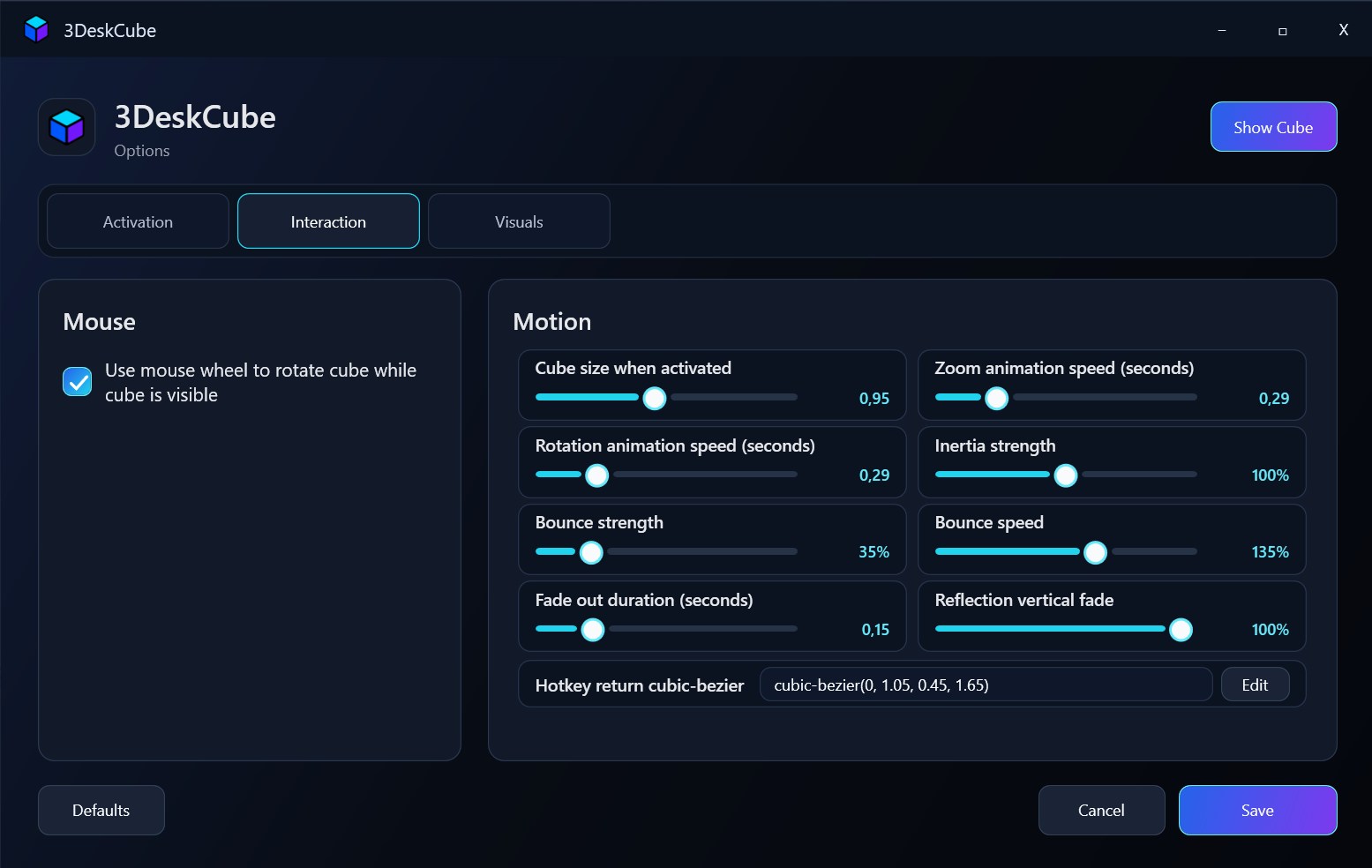Edit the hotkey return cubic-bezier curve
Viewport: 1372px width, 868px height.
[1255, 685]
